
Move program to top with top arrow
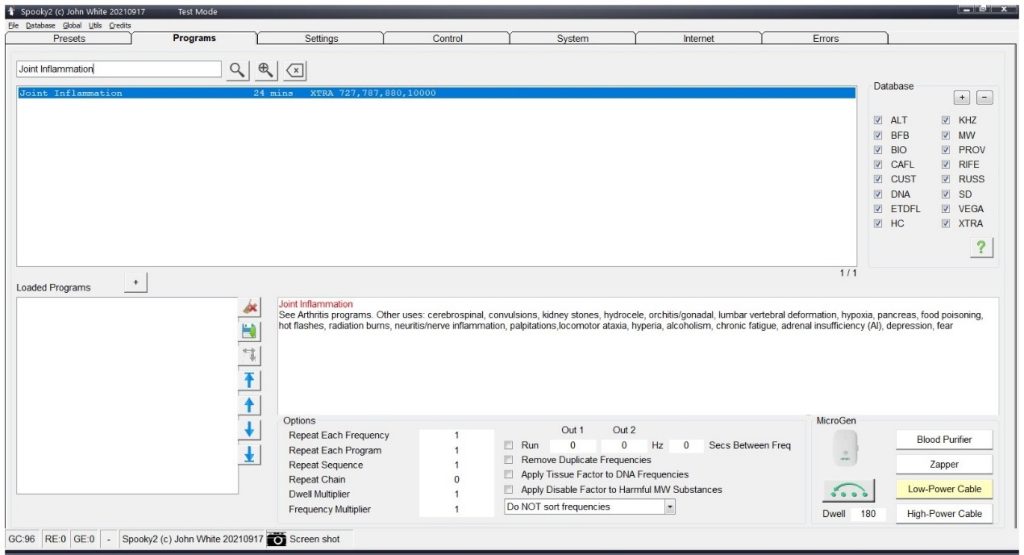(x=251, y=380)
